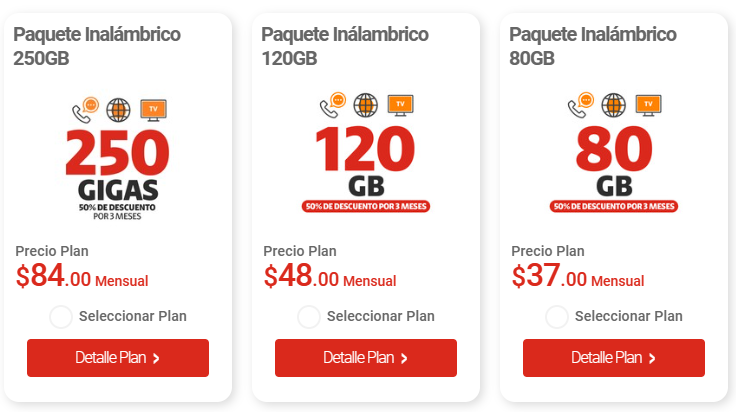Select the $84.00 plan radio button
The height and width of the screenshot is (412, 736).
coord(61,317)
